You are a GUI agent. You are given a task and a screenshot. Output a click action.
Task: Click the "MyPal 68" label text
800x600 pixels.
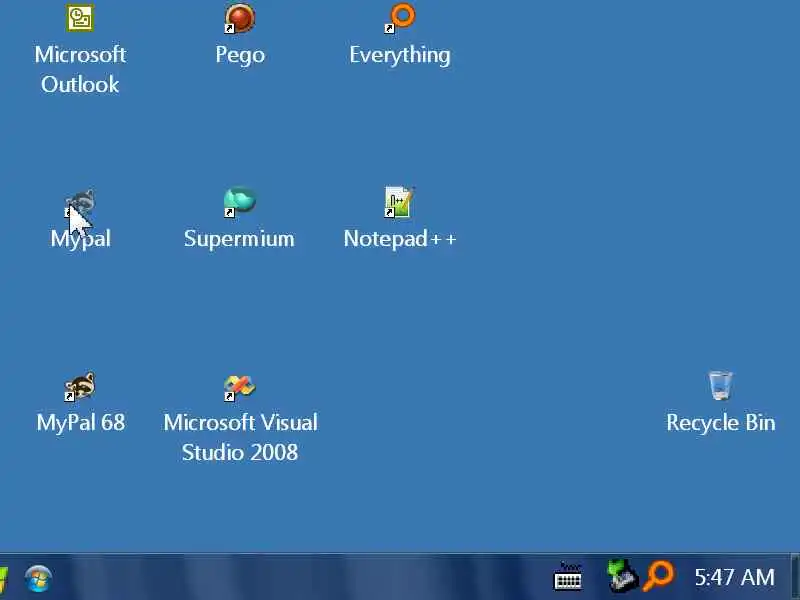coord(81,422)
